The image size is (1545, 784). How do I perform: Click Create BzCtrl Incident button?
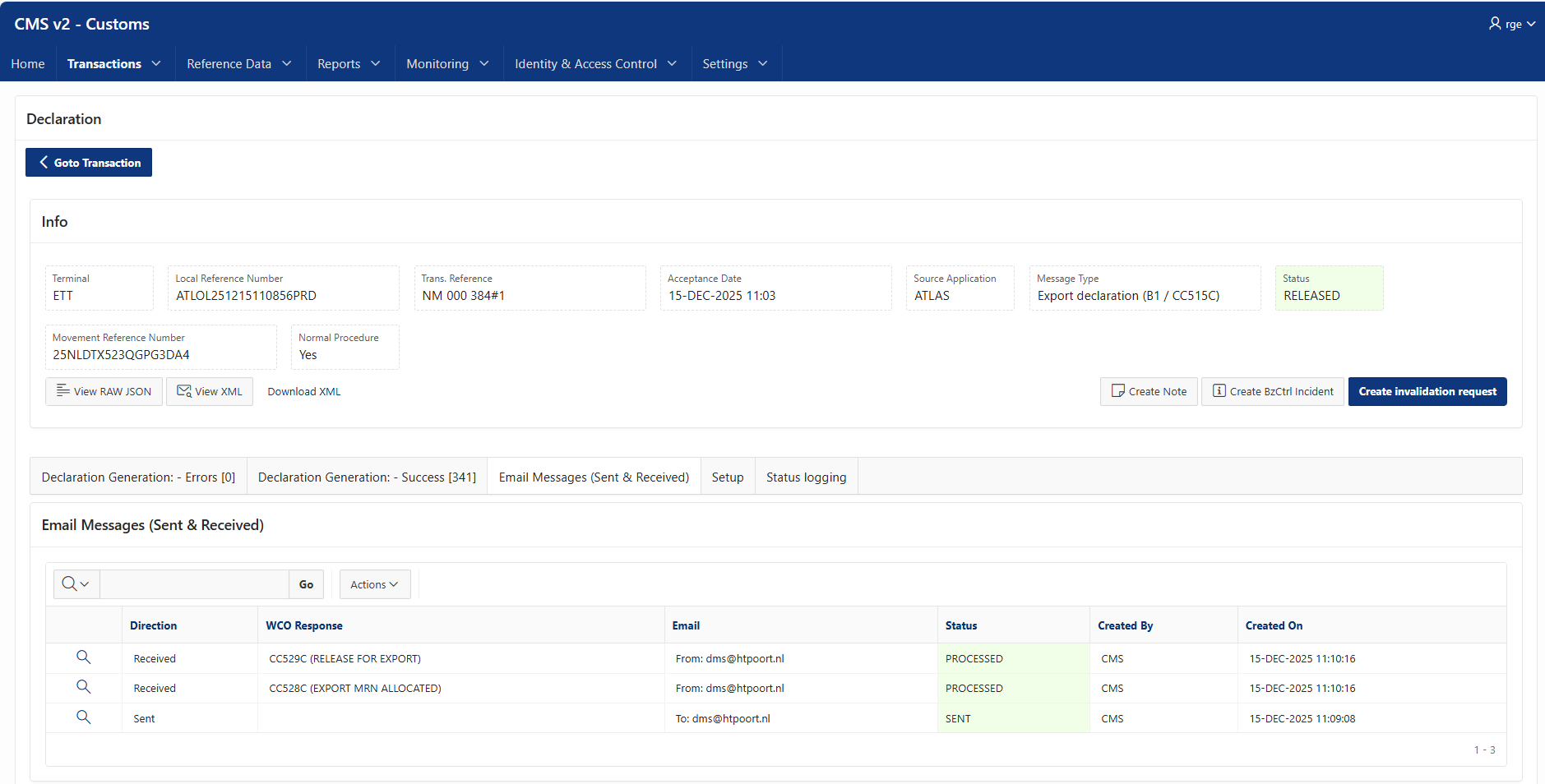coord(1273,391)
